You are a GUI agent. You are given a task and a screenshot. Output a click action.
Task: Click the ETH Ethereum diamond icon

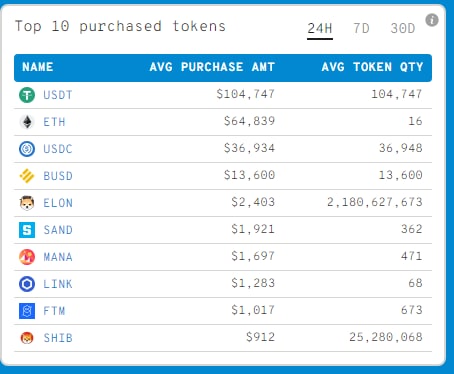(27, 122)
